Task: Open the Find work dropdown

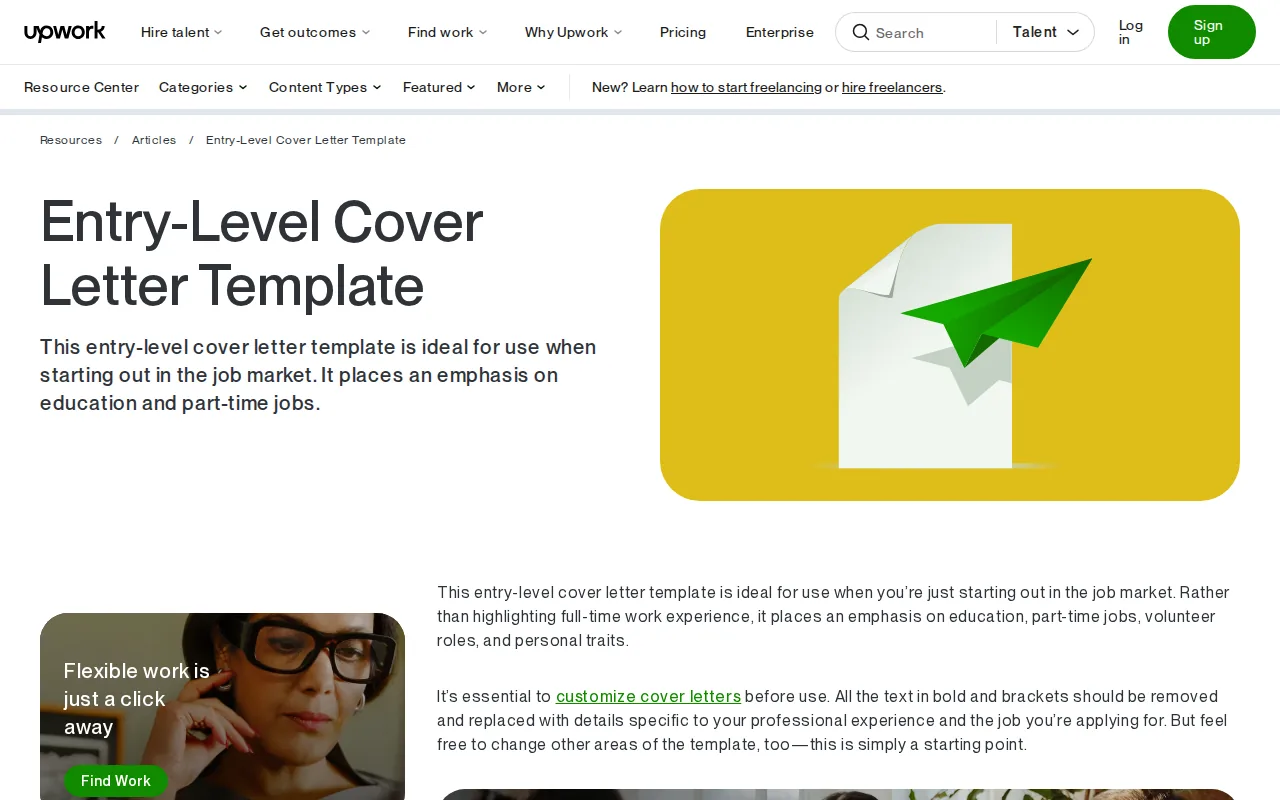Action: click(x=448, y=32)
